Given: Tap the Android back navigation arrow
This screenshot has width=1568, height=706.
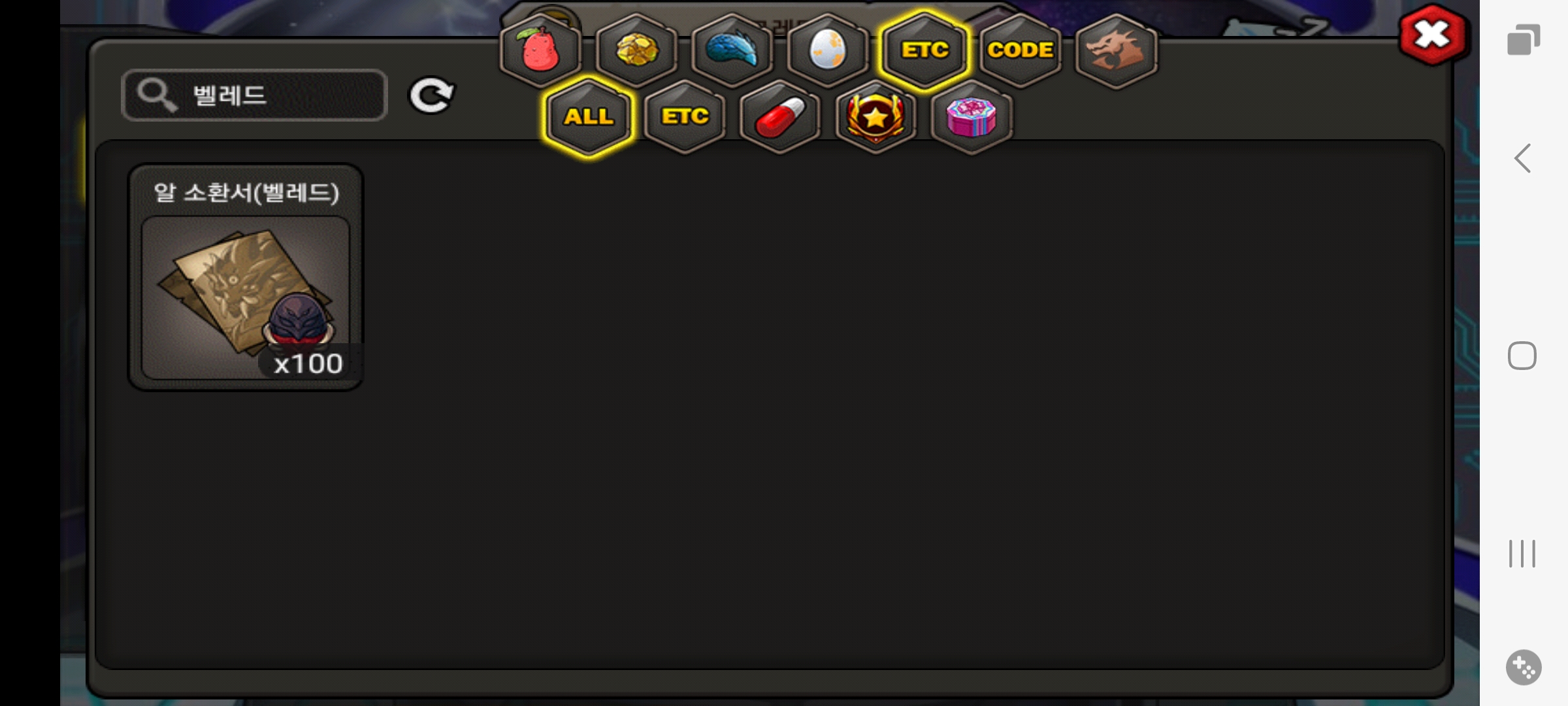Looking at the screenshot, I should 1523,158.
